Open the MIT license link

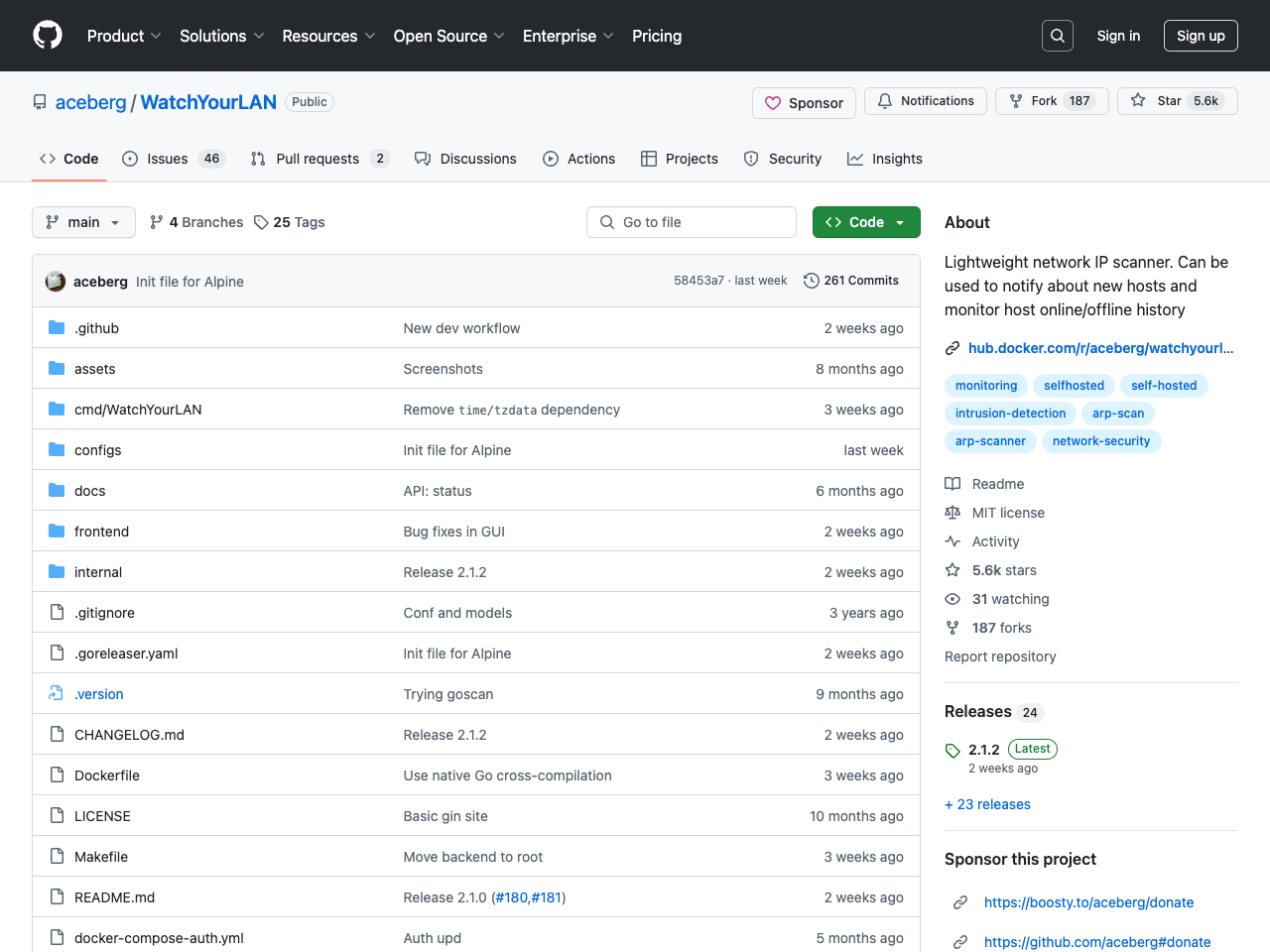(994, 513)
